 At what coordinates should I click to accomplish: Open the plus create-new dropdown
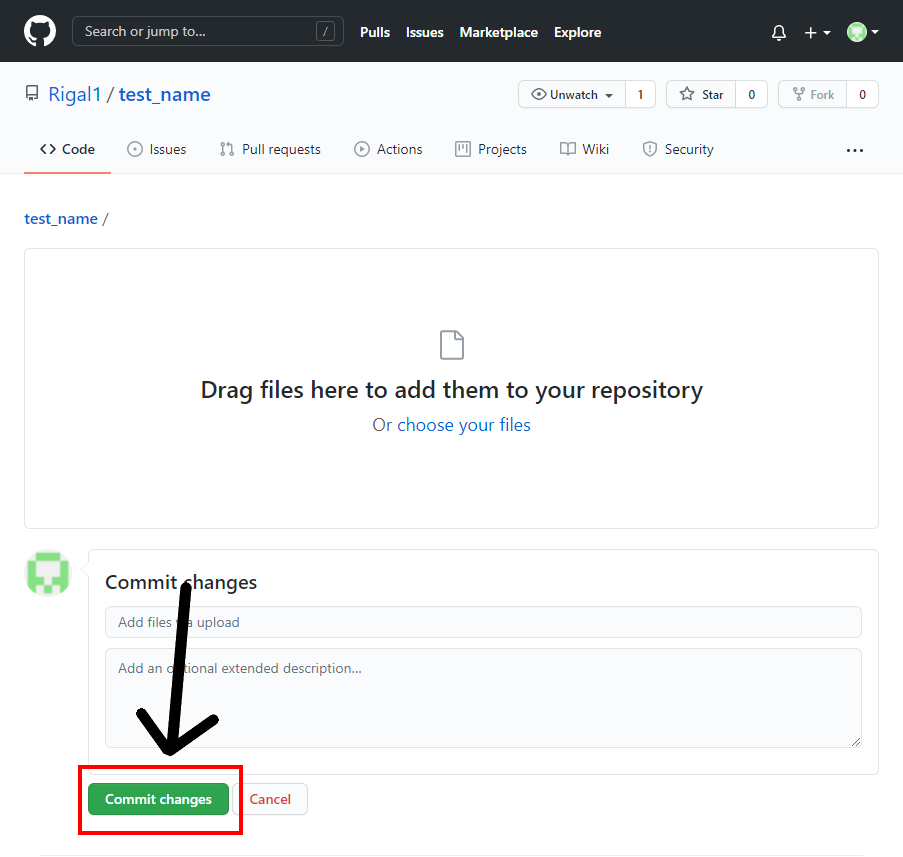click(813, 31)
